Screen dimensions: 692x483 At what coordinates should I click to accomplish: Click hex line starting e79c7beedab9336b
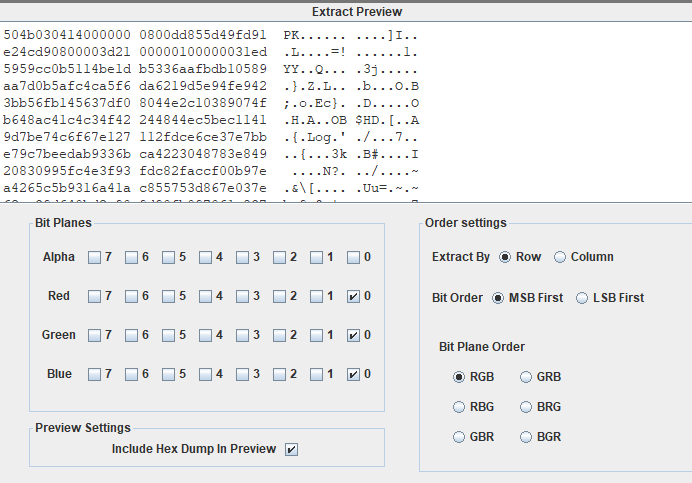point(211,154)
